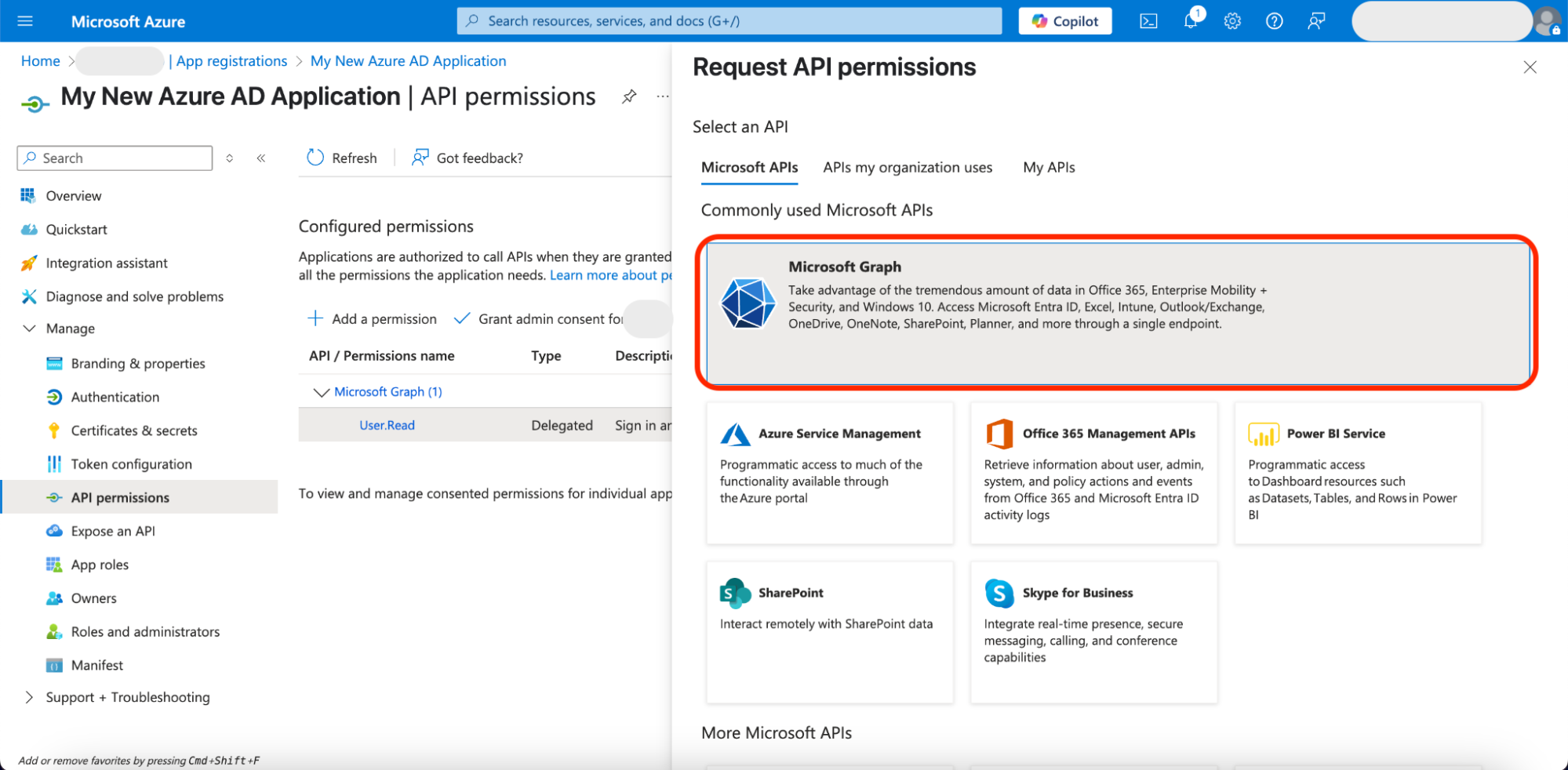The width and height of the screenshot is (1568, 770).
Task: Open Overview in the sidebar
Action: pos(73,196)
